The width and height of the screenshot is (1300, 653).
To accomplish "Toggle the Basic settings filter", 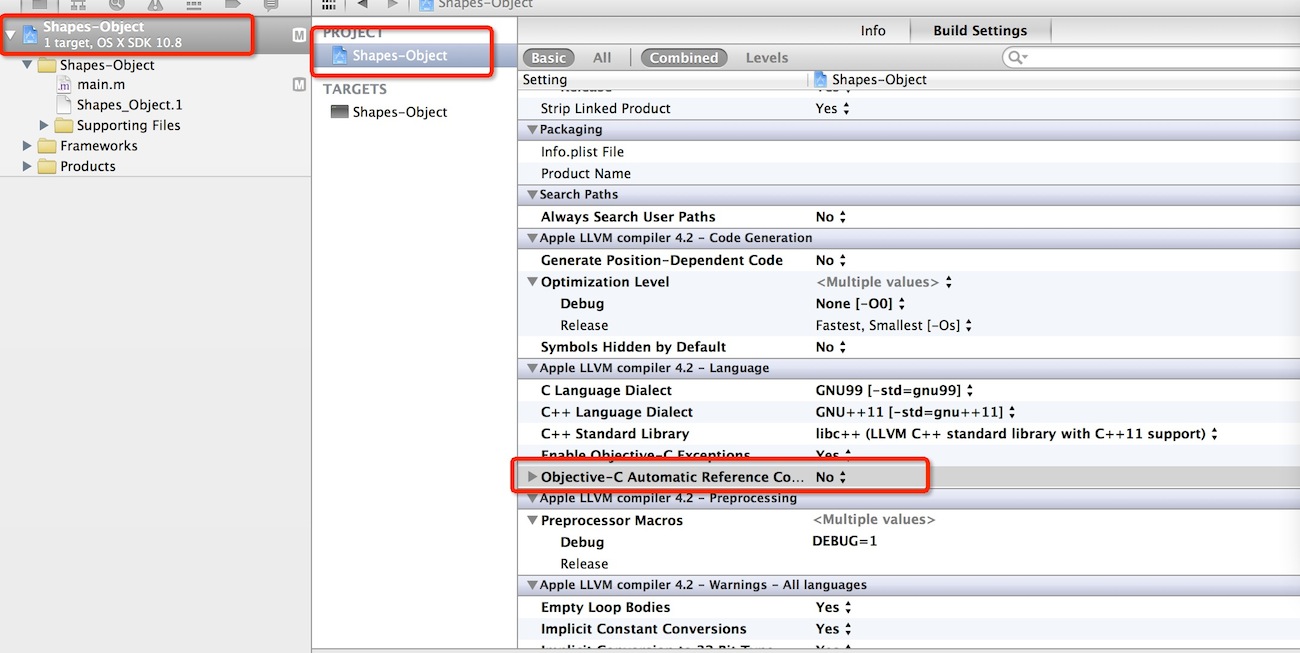I will tap(548, 58).
